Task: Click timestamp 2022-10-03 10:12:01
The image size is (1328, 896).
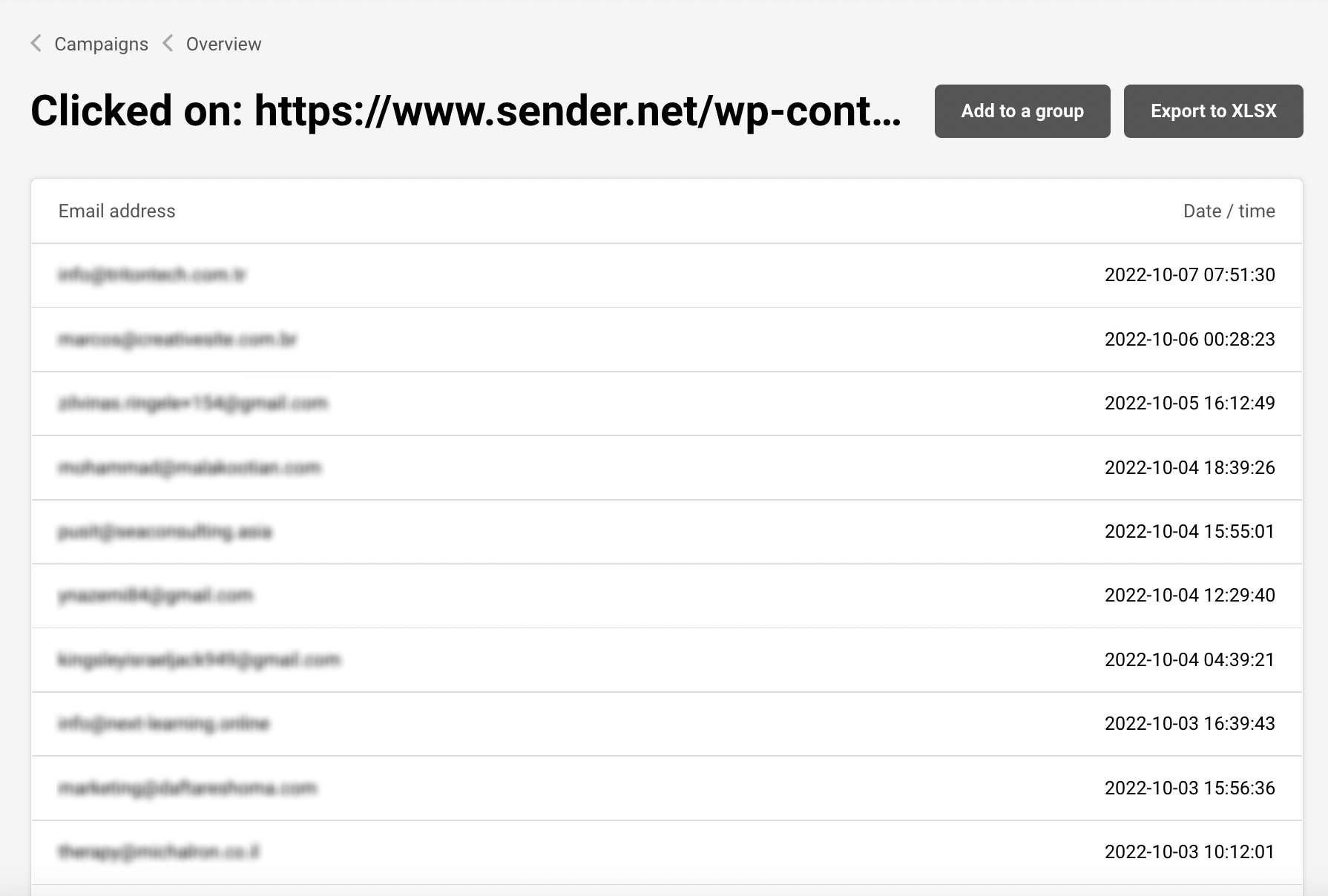Action: (1189, 852)
